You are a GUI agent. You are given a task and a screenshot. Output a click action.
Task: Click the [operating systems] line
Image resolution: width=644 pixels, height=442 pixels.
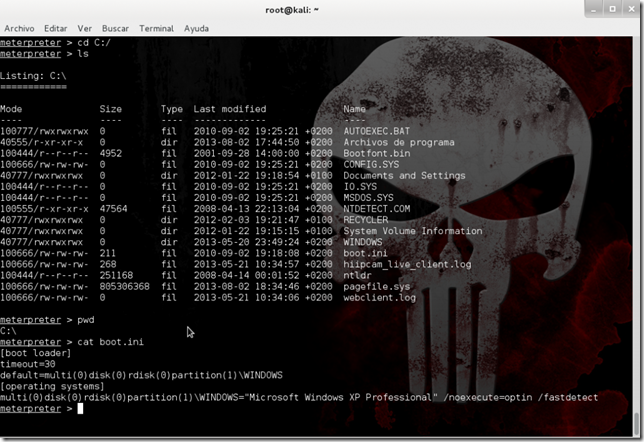[52, 386]
